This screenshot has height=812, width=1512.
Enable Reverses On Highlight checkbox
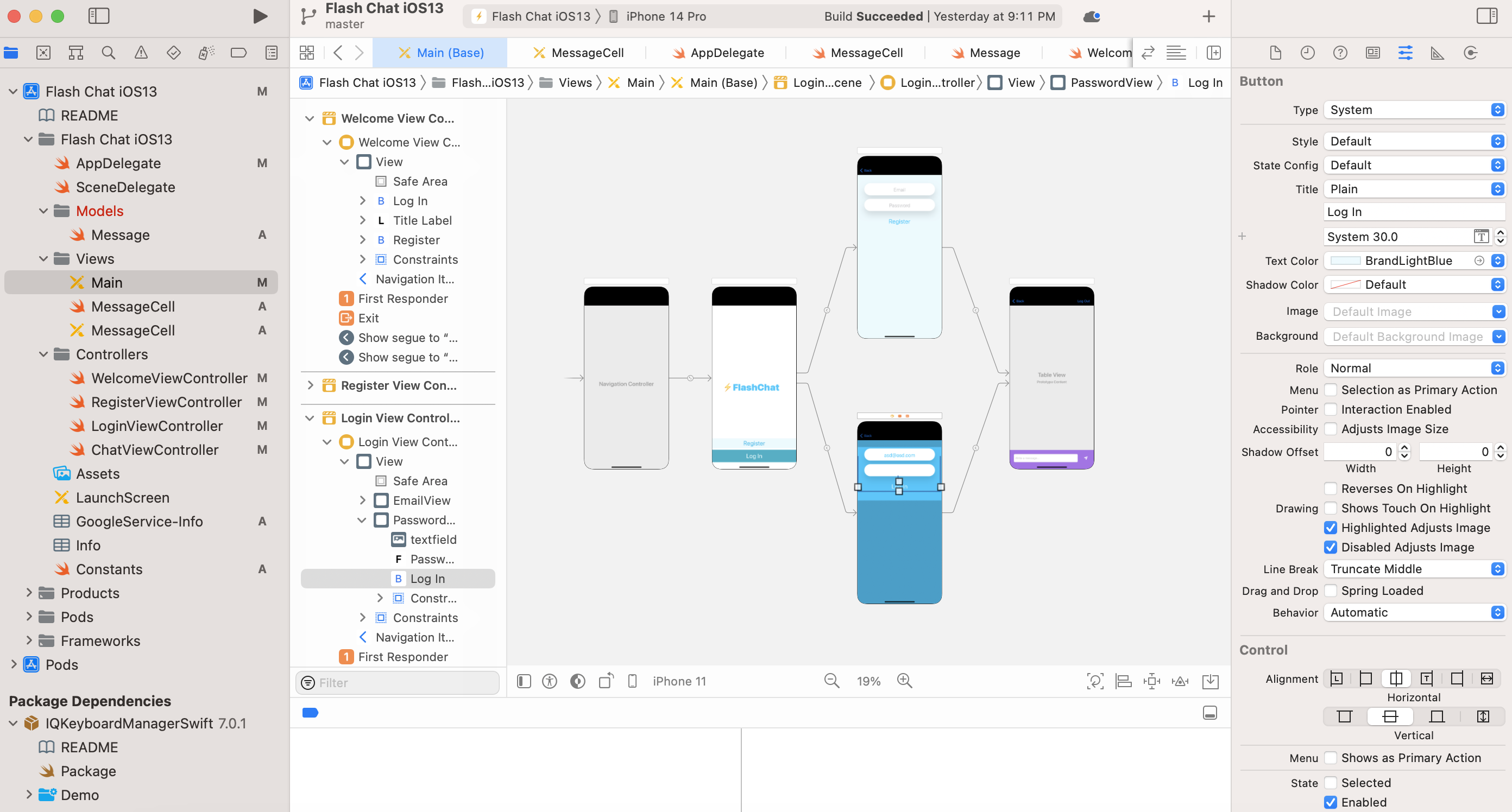coord(1331,489)
